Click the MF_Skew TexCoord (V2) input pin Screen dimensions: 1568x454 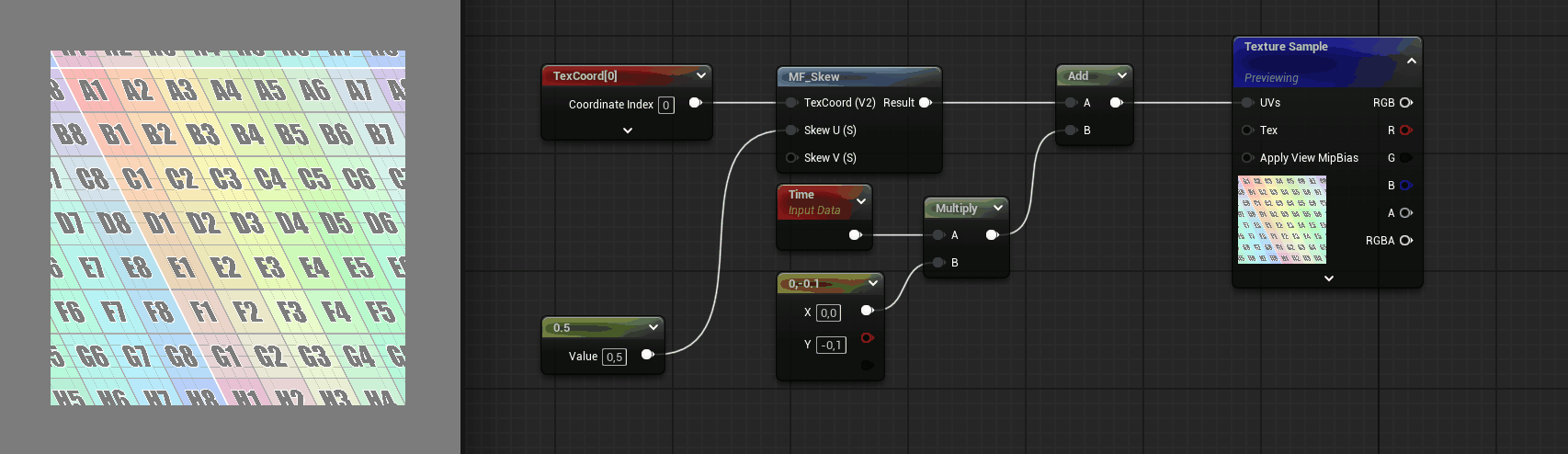791,103
